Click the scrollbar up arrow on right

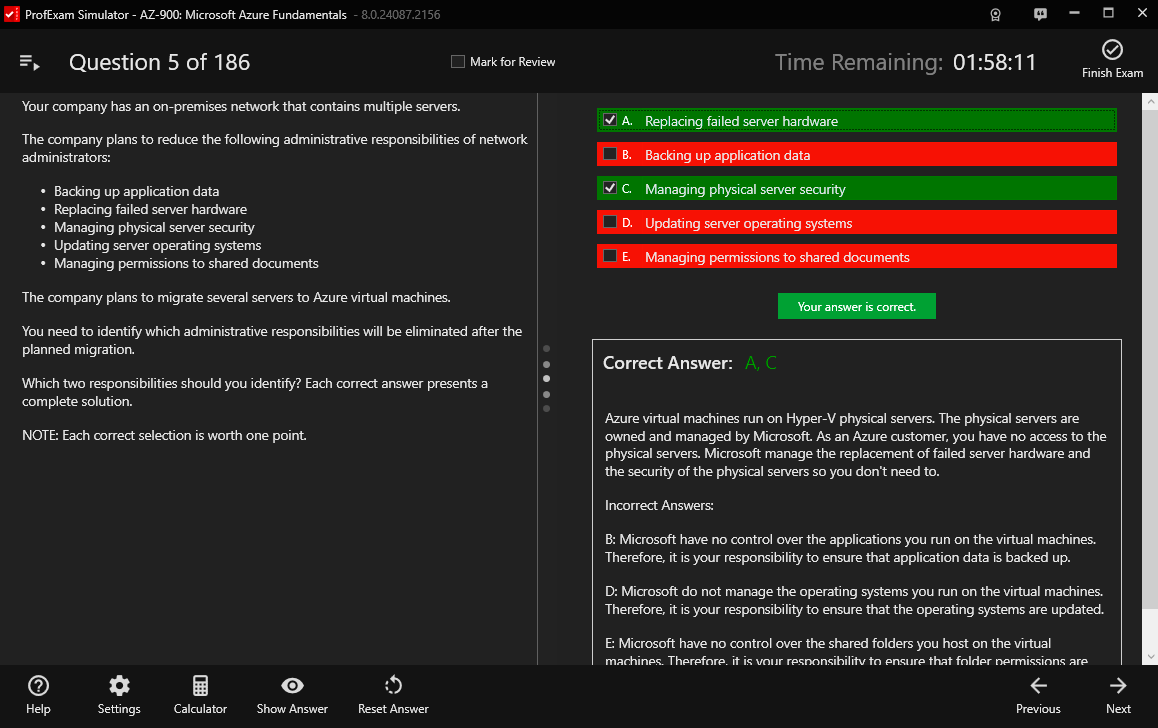click(x=1150, y=102)
